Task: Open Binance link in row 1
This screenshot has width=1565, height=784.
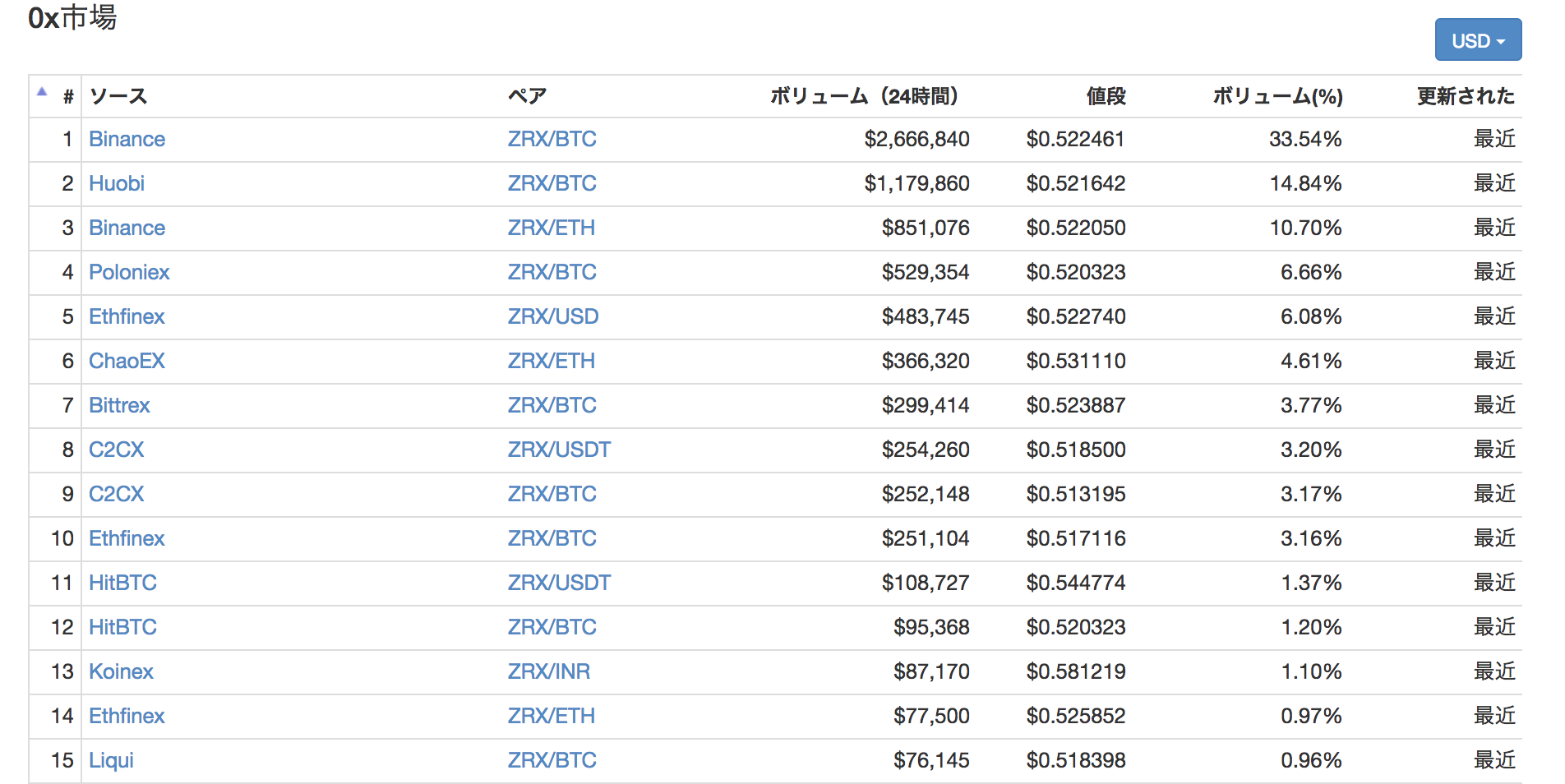Action: point(127,139)
